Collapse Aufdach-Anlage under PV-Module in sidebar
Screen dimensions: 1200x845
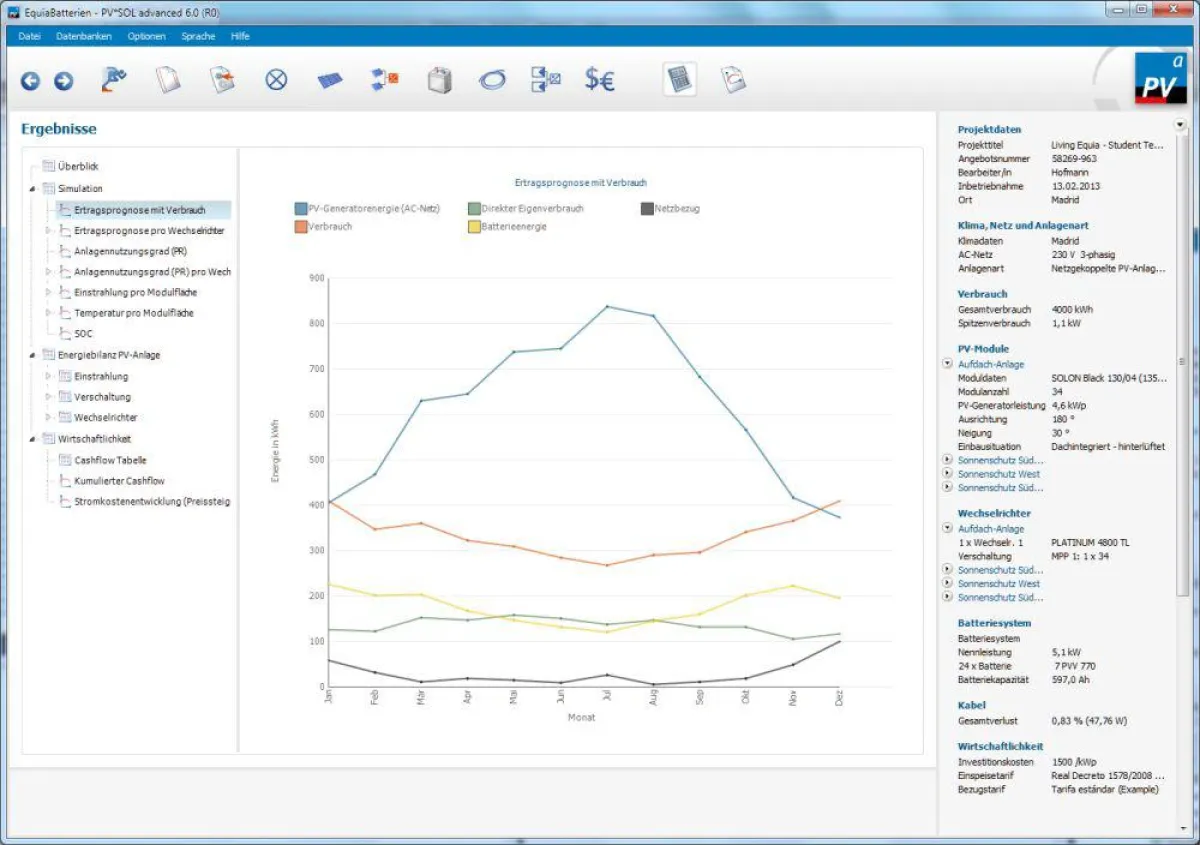[947, 365]
